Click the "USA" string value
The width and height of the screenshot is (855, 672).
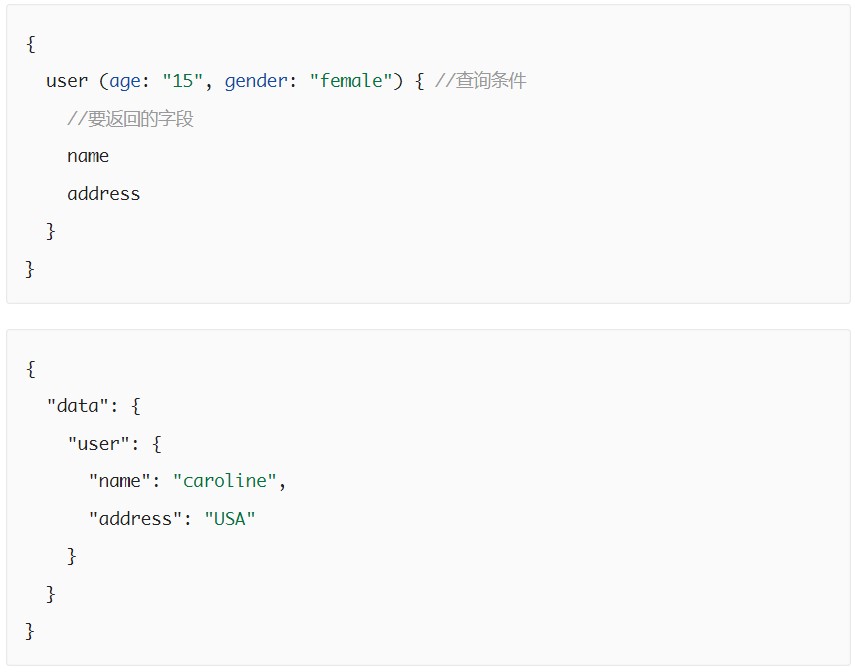(x=230, y=518)
